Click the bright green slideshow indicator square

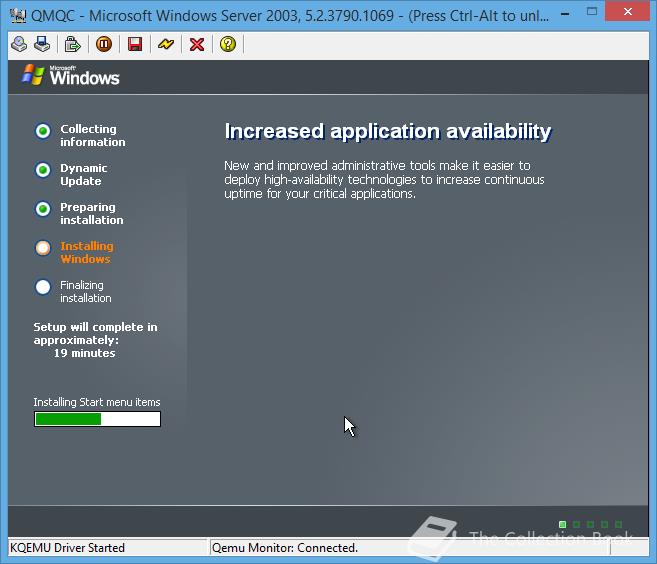563,524
